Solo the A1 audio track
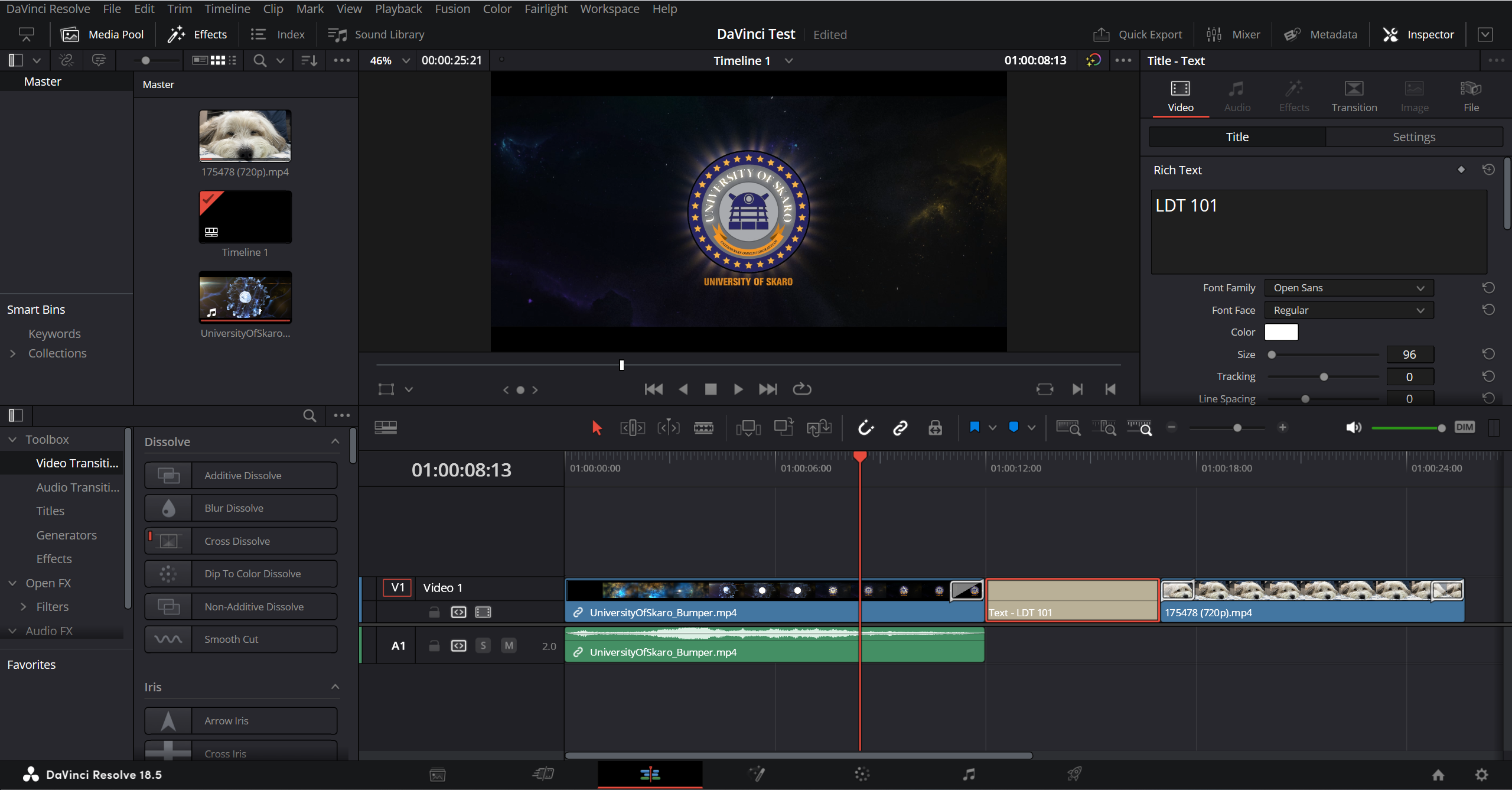This screenshot has width=1512, height=790. click(x=483, y=646)
